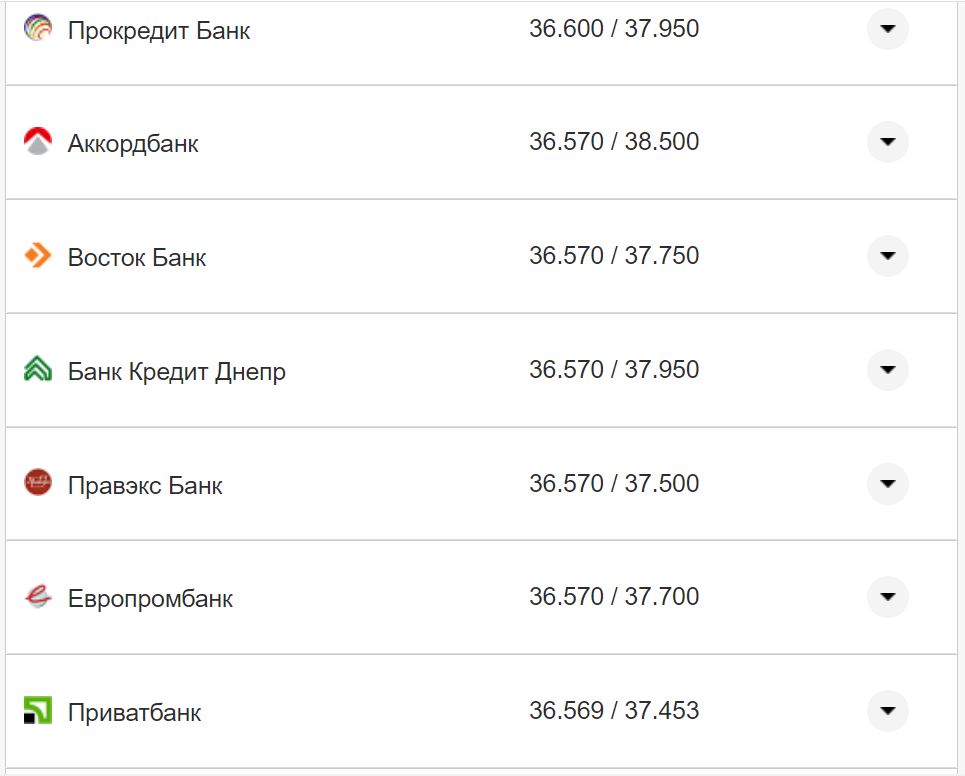Select the Правэкс Банк name text

point(145,486)
